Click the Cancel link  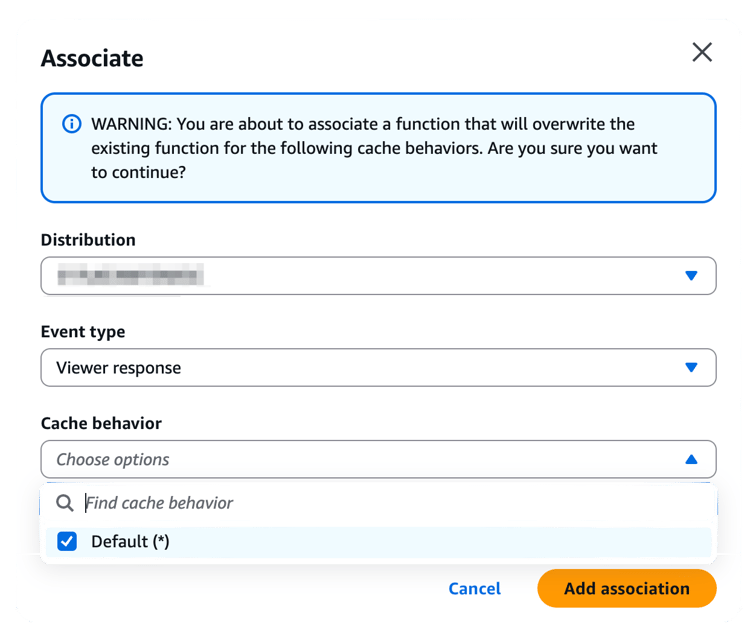pyautogui.click(x=474, y=589)
